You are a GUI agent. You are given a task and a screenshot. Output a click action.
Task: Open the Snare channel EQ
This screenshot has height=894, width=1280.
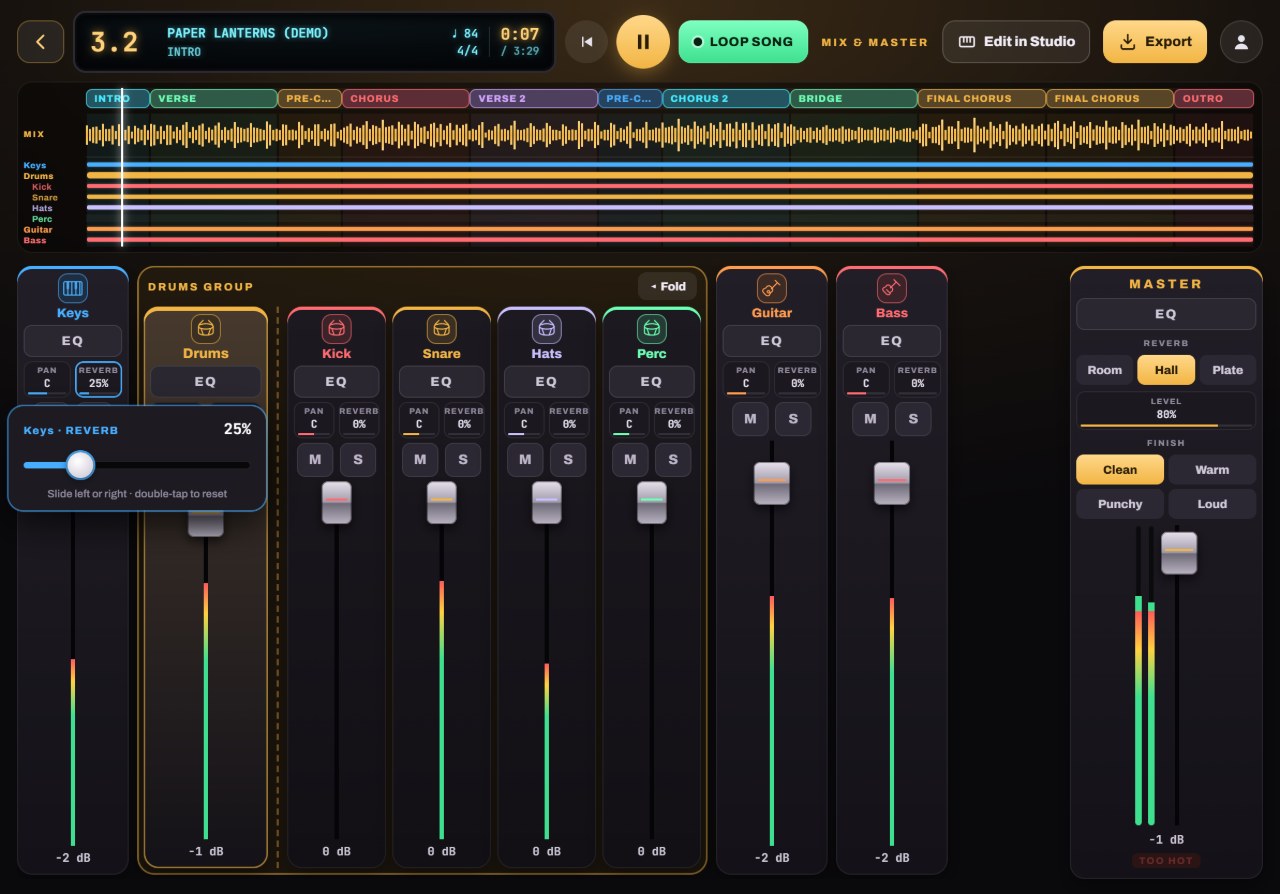tap(442, 381)
